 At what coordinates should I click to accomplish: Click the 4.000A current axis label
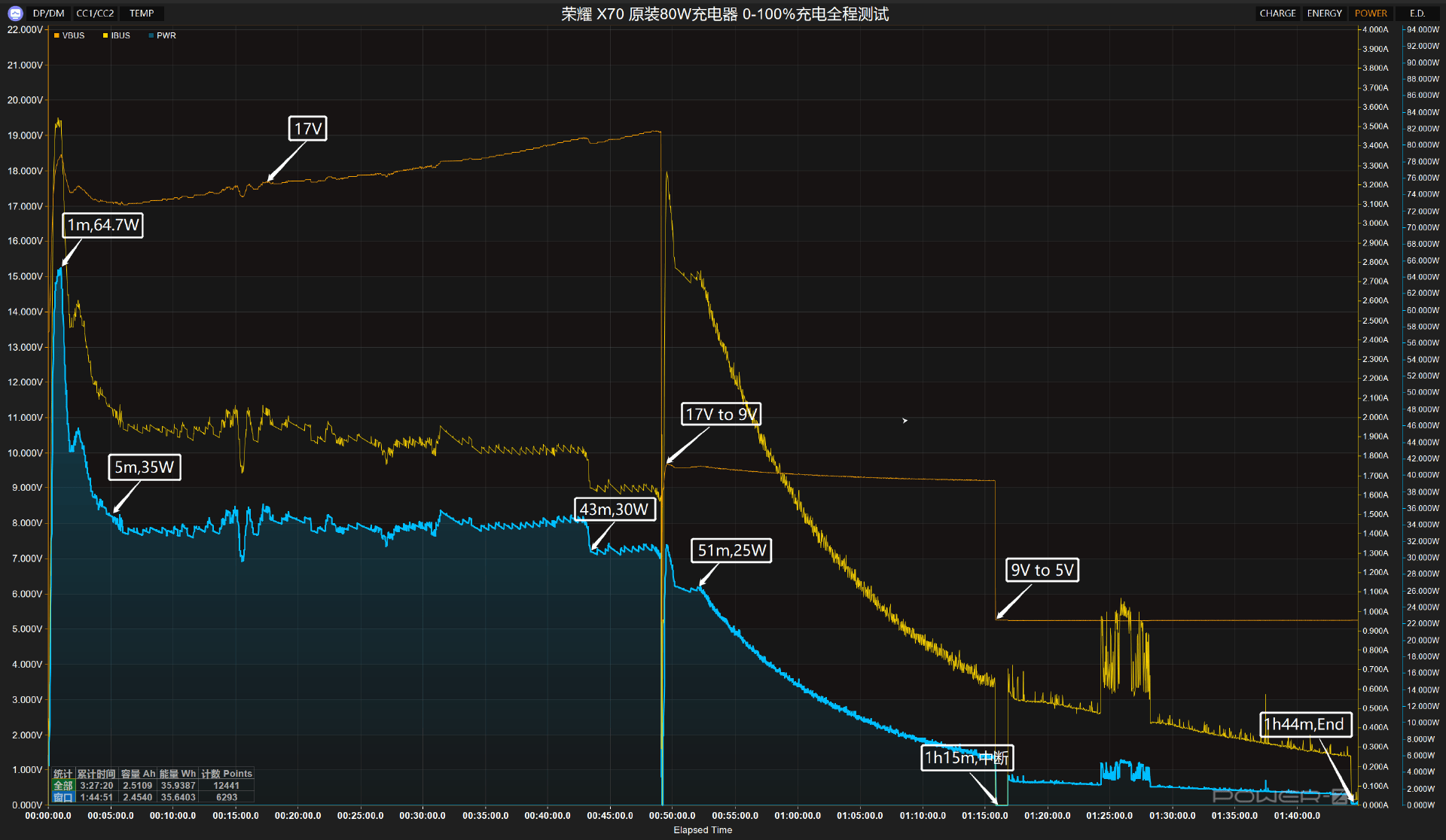click(x=1375, y=29)
